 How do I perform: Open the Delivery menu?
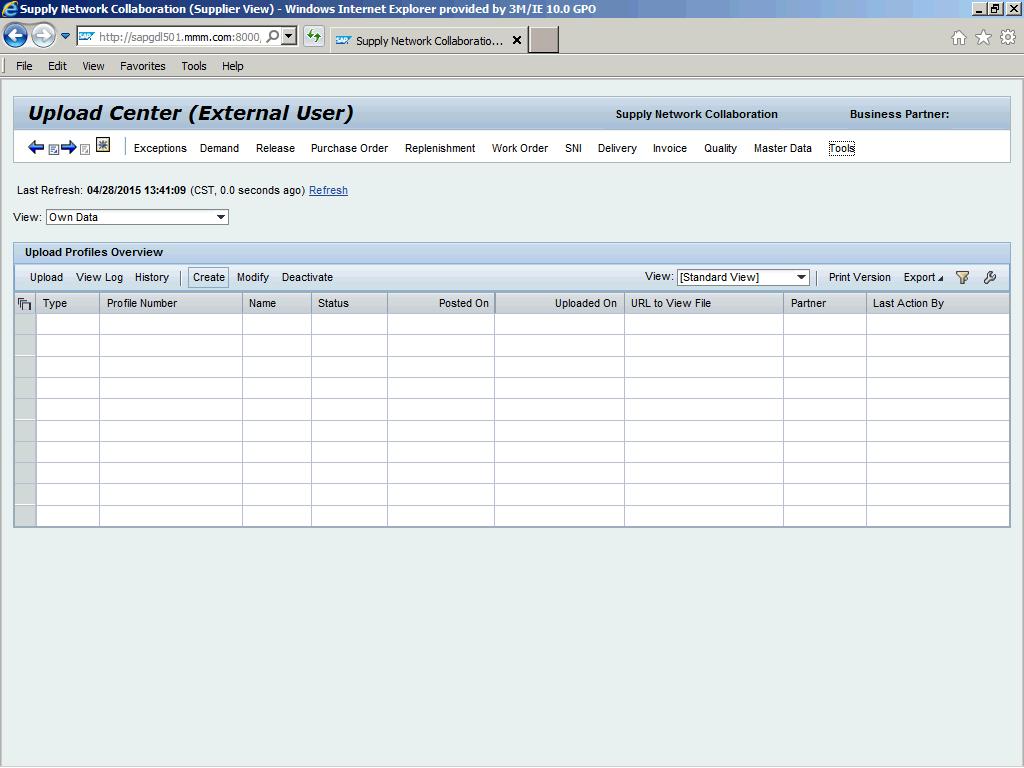pos(617,148)
